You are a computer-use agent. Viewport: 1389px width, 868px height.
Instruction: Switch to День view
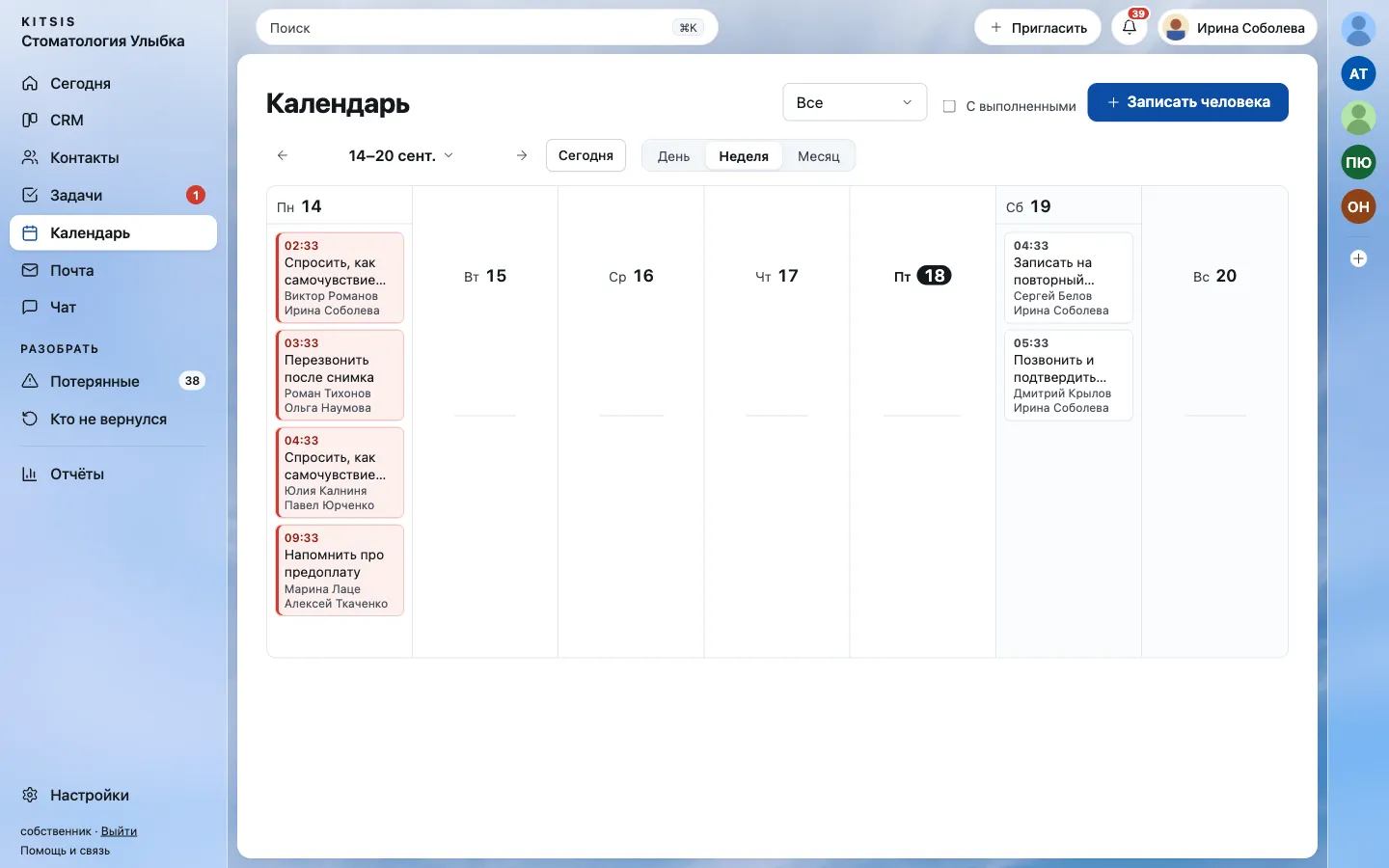pyautogui.click(x=673, y=156)
